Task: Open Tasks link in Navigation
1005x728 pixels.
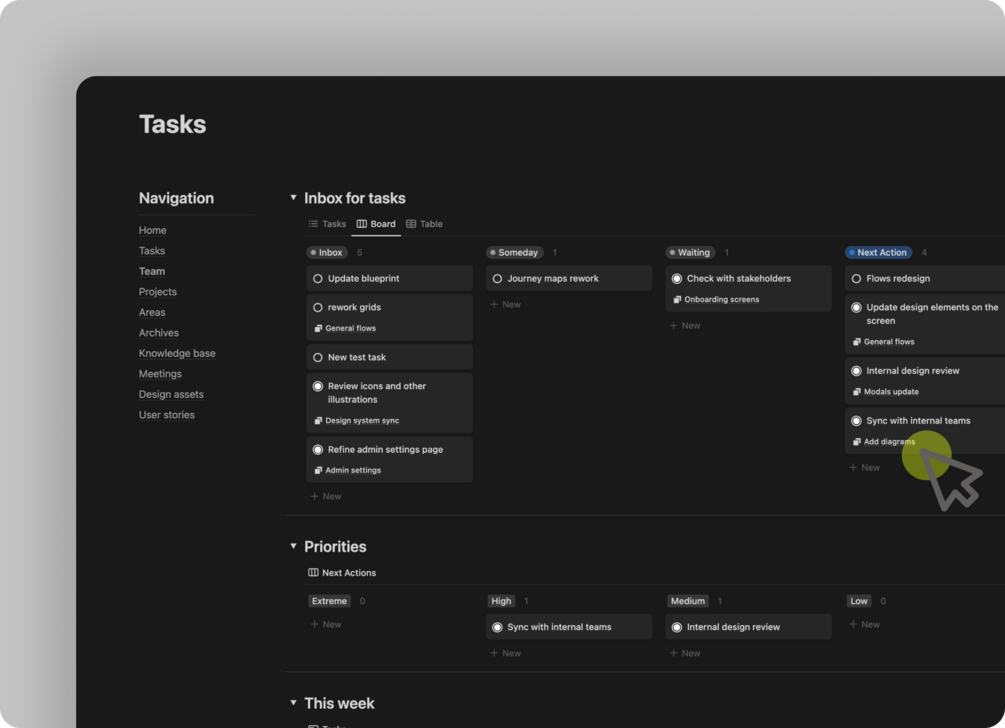Action: coord(152,251)
